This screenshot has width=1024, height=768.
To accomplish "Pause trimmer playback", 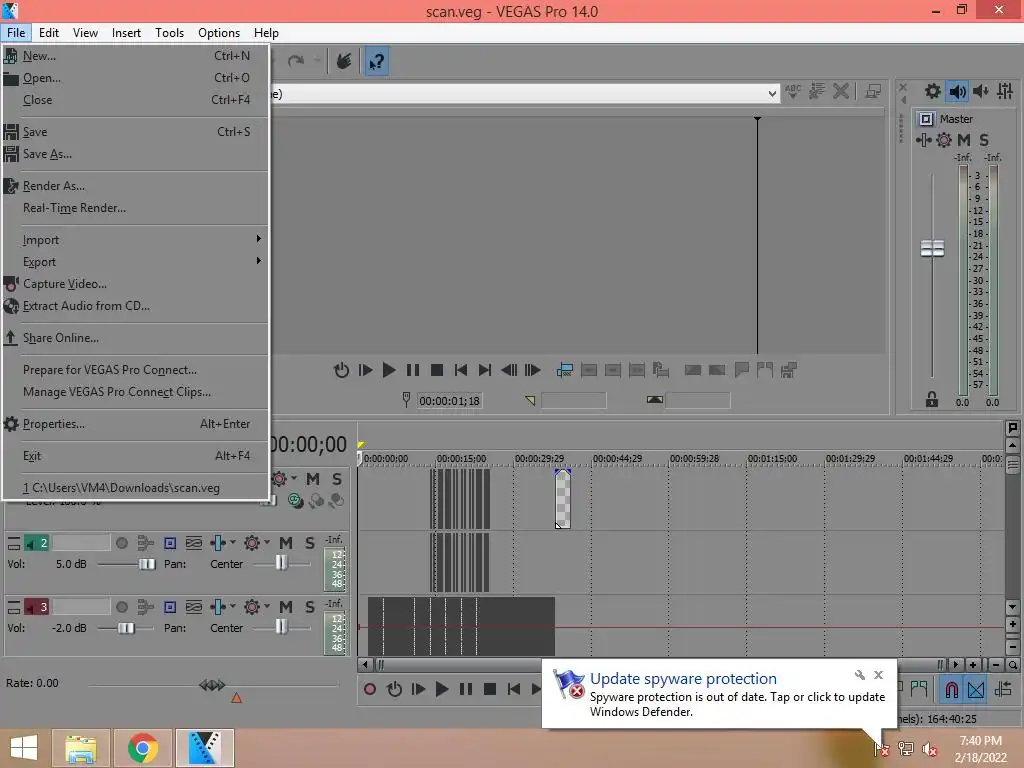I will 413,370.
